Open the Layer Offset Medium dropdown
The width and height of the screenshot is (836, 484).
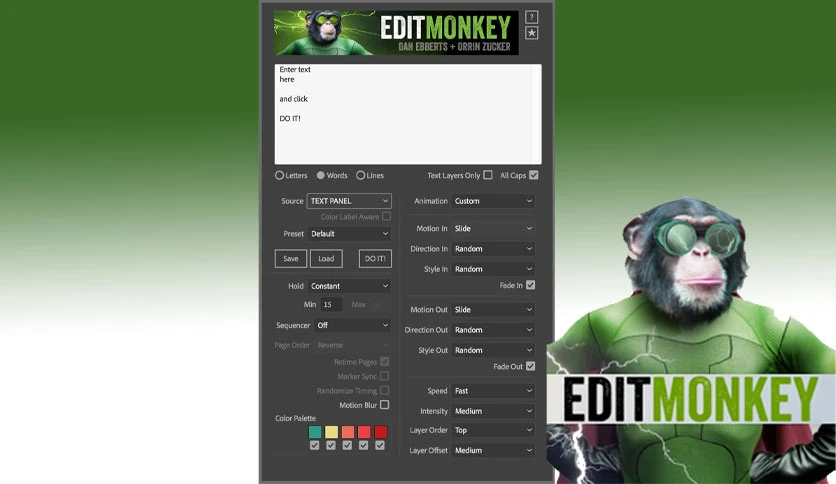[x=493, y=450]
